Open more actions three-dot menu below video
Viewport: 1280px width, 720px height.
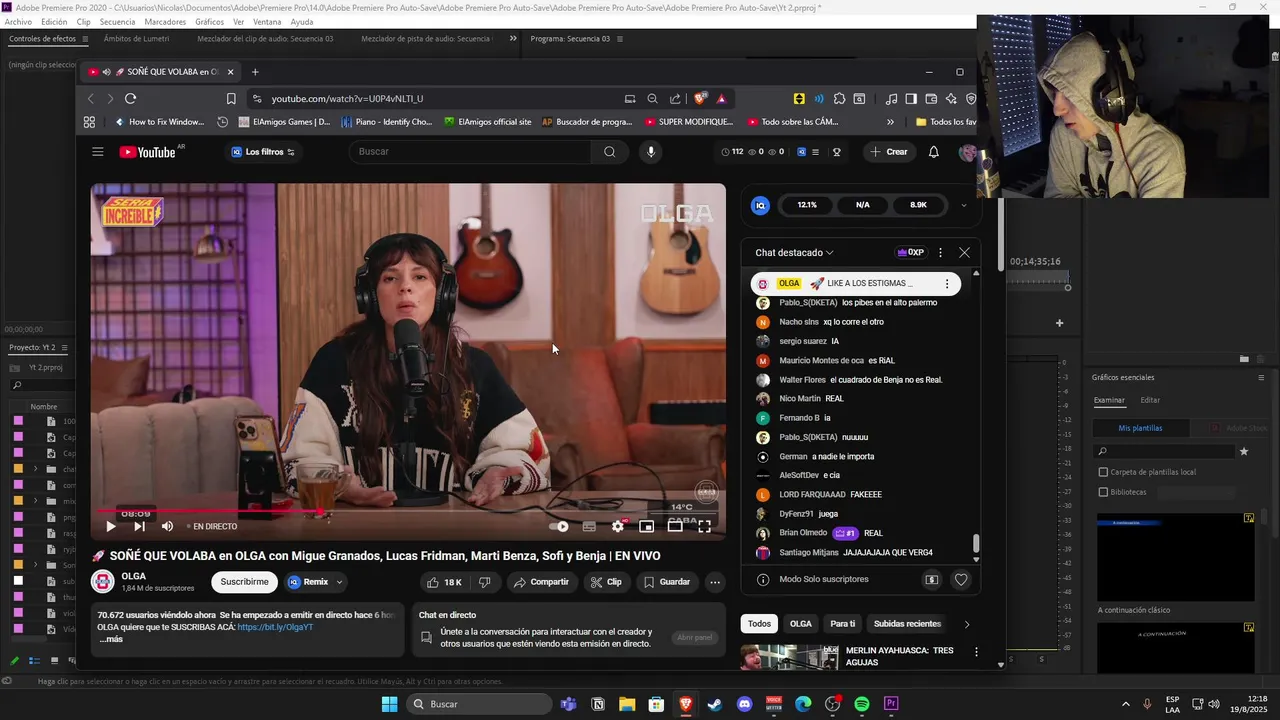pyautogui.click(x=715, y=582)
